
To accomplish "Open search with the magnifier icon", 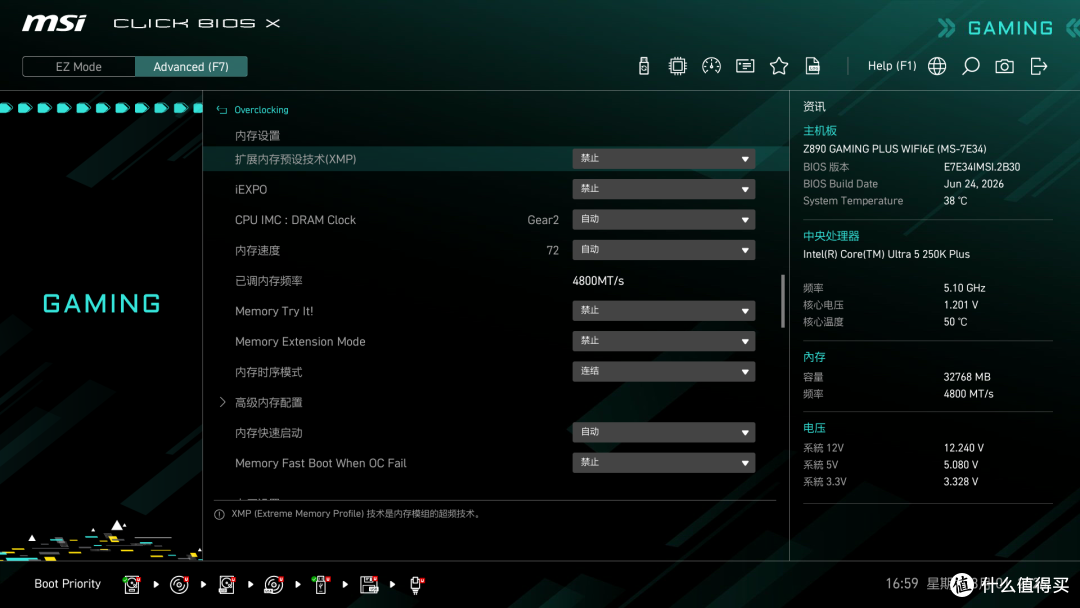I will point(970,66).
